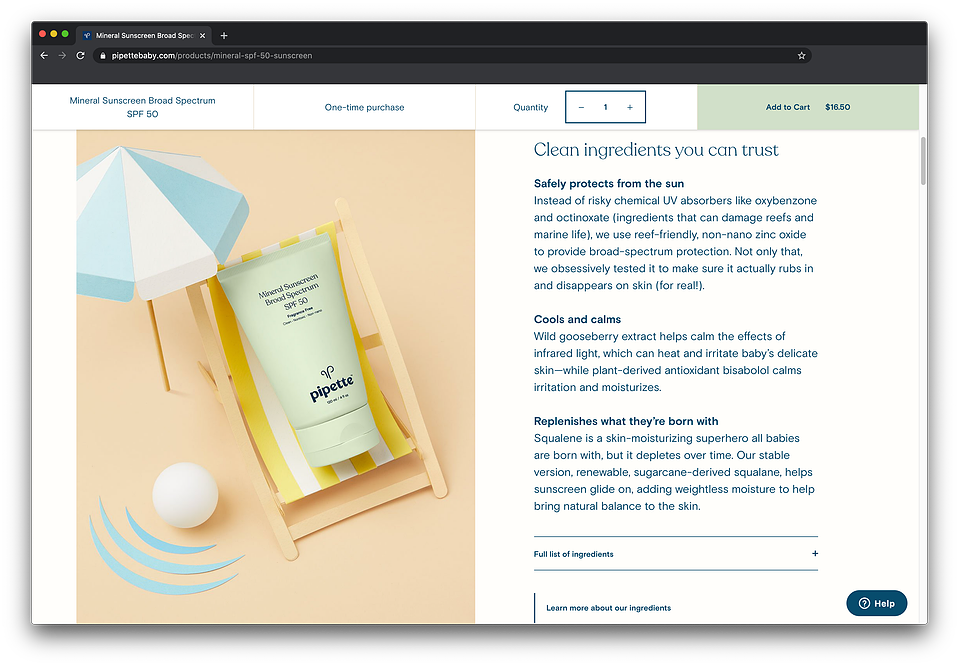This screenshot has height=666, width=959.
Task: Click the browser forward arrow
Action: click(x=62, y=56)
